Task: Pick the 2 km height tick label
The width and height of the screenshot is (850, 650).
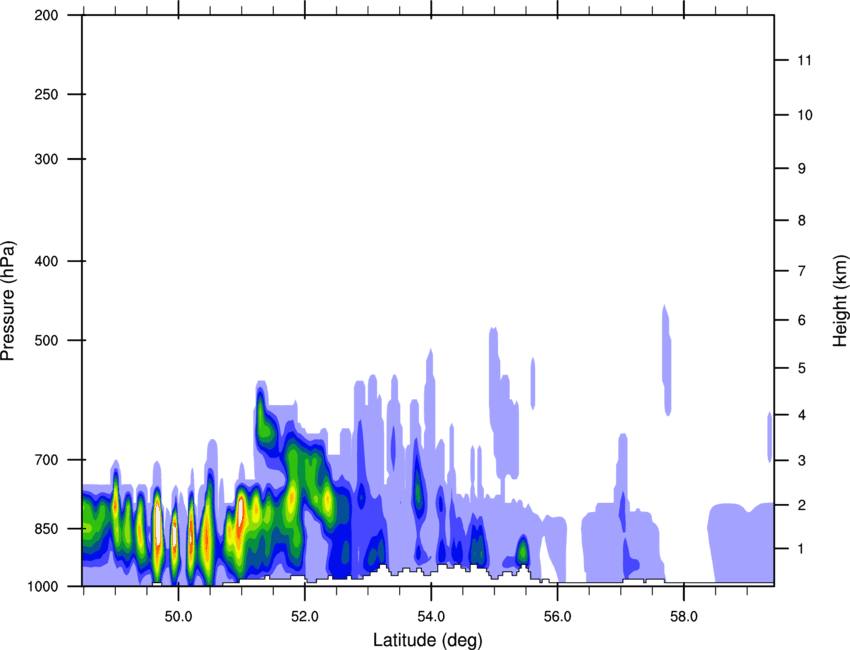Action: click(x=802, y=505)
